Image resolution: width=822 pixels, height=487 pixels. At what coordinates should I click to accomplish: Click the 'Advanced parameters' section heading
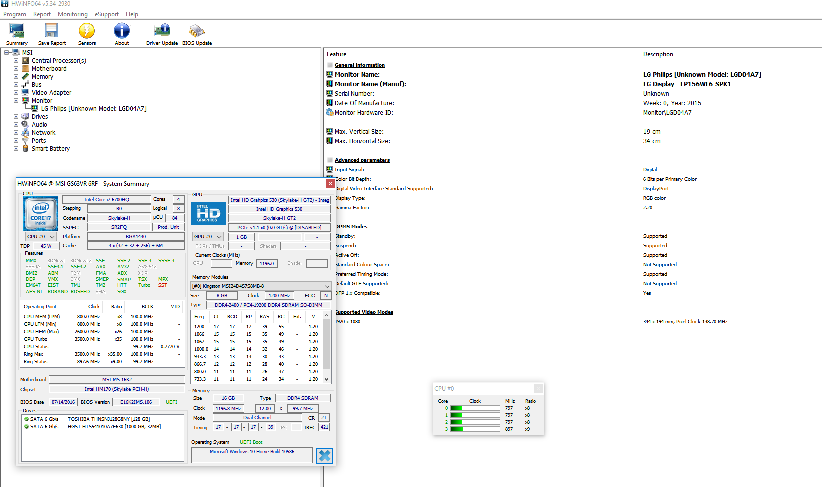(x=362, y=160)
